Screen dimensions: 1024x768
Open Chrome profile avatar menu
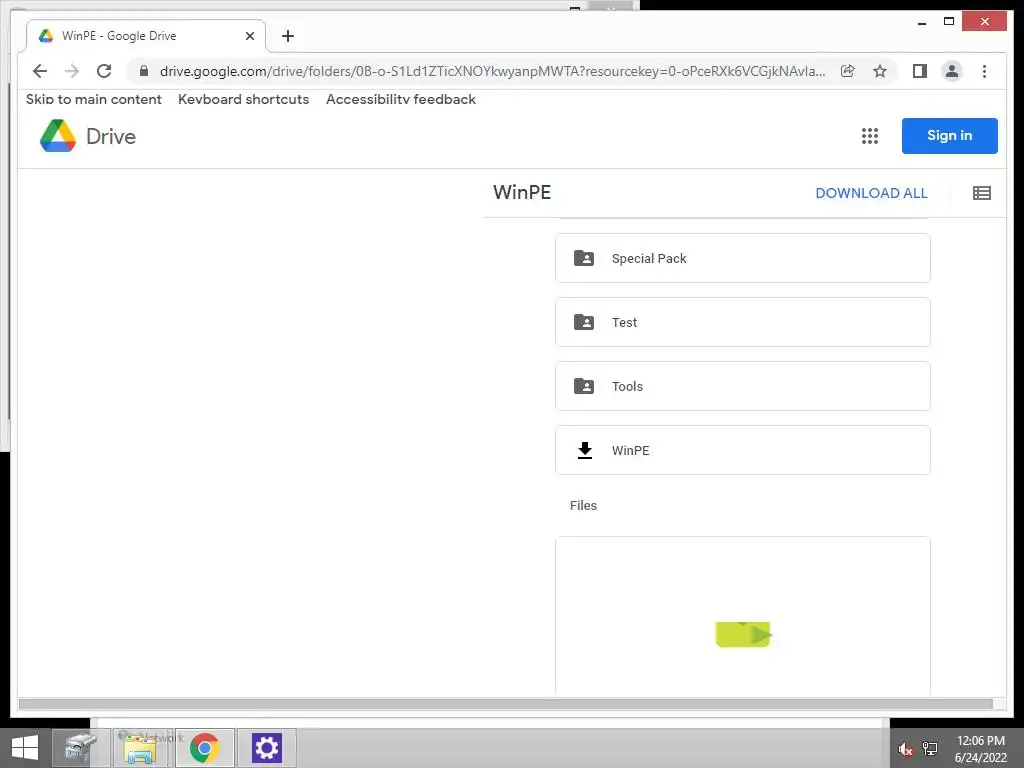tap(952, 71)
